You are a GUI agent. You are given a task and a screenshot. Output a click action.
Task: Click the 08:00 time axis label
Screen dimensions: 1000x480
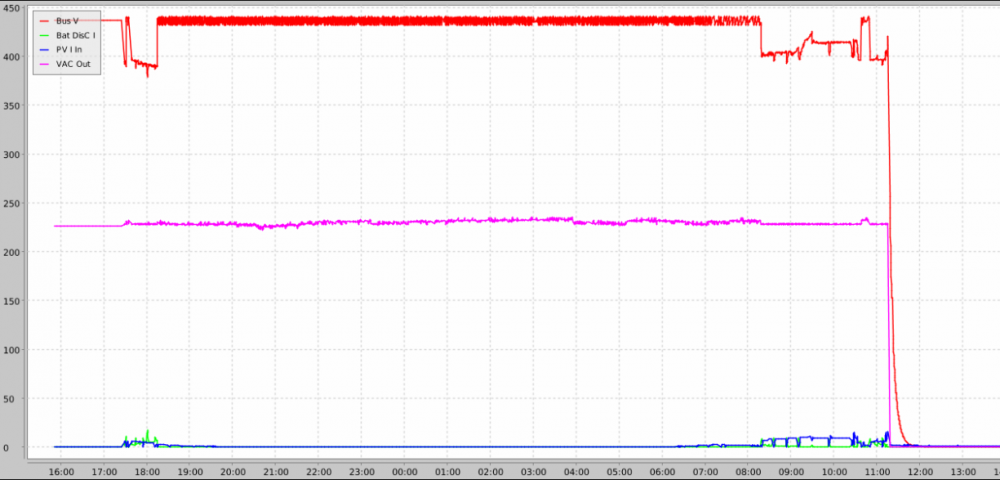point(747,472)
